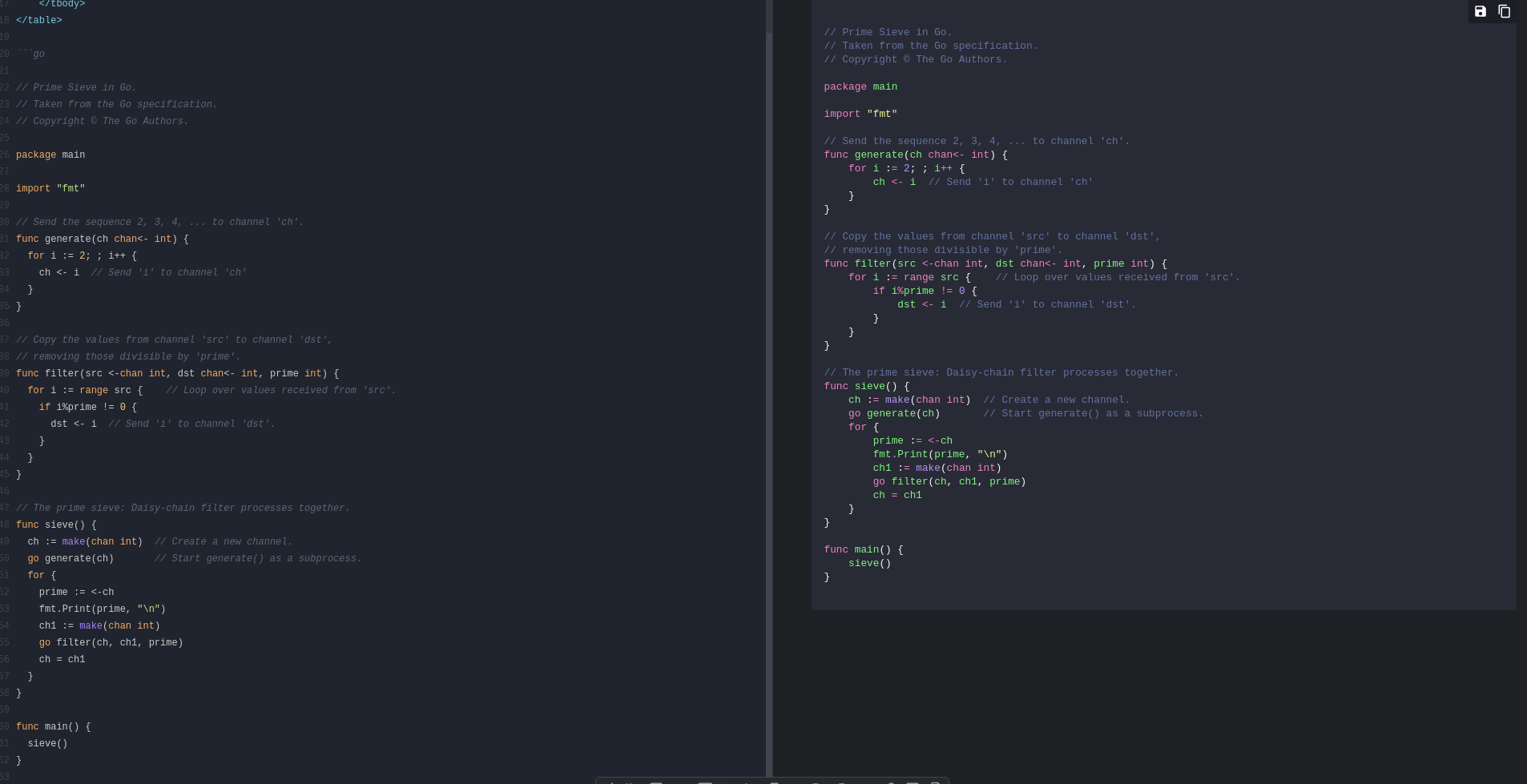Screen dimensions: 1527x784
Task: Click 'go filter(ch, ch1, prime)' in the editor
Action: [x=111, y=642]
